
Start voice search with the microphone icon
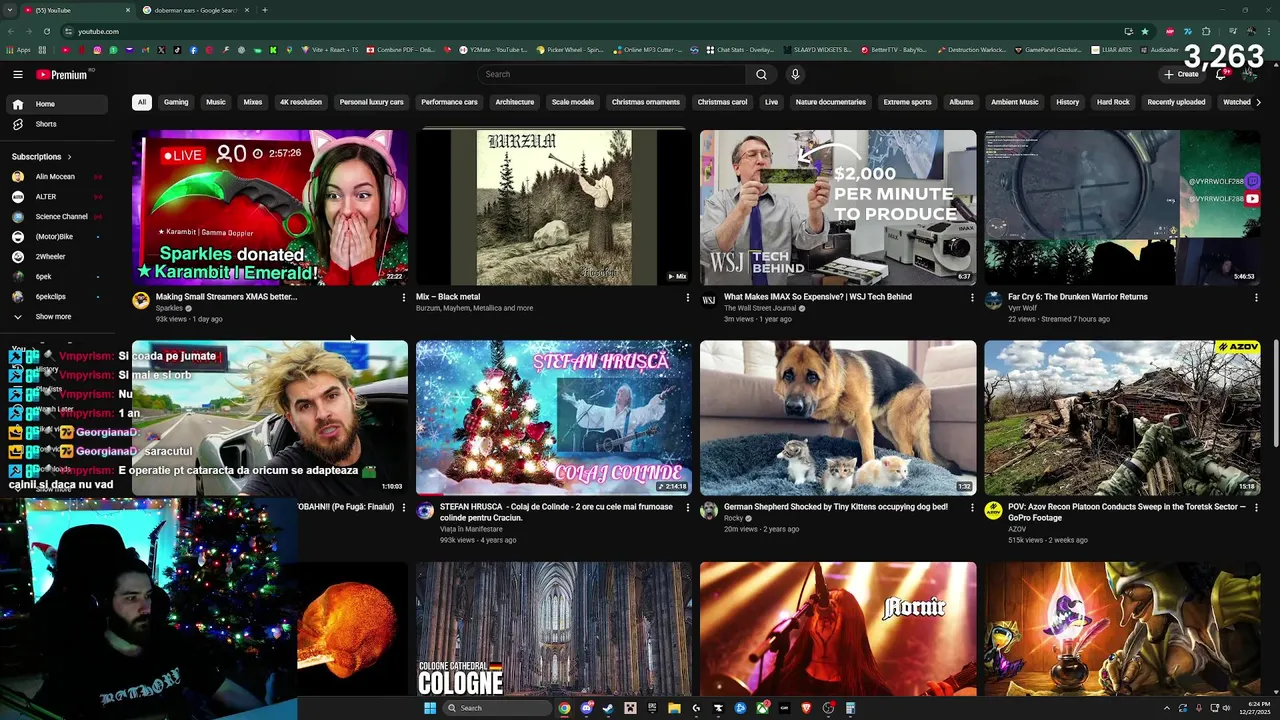[x=795, y=74]
